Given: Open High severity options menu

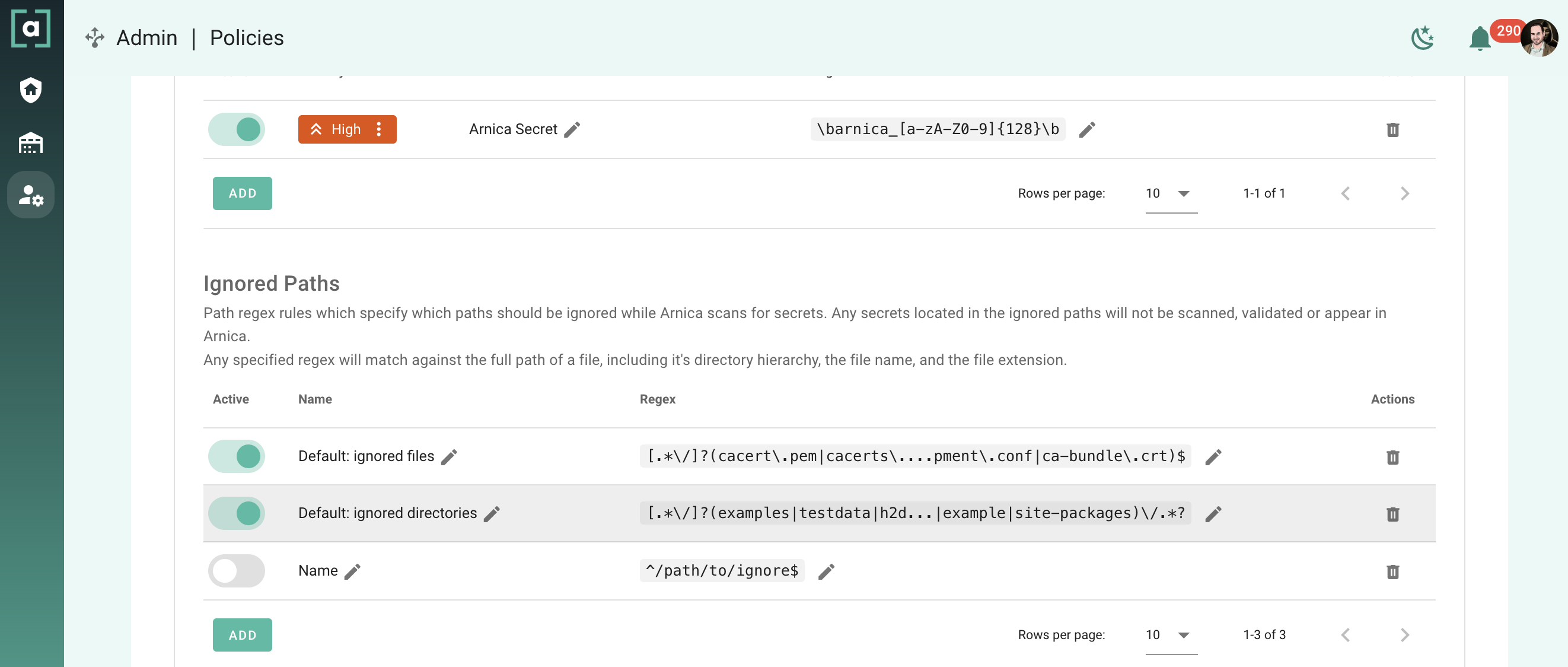Looking at the screenshot, I should (x=378, y=129).
